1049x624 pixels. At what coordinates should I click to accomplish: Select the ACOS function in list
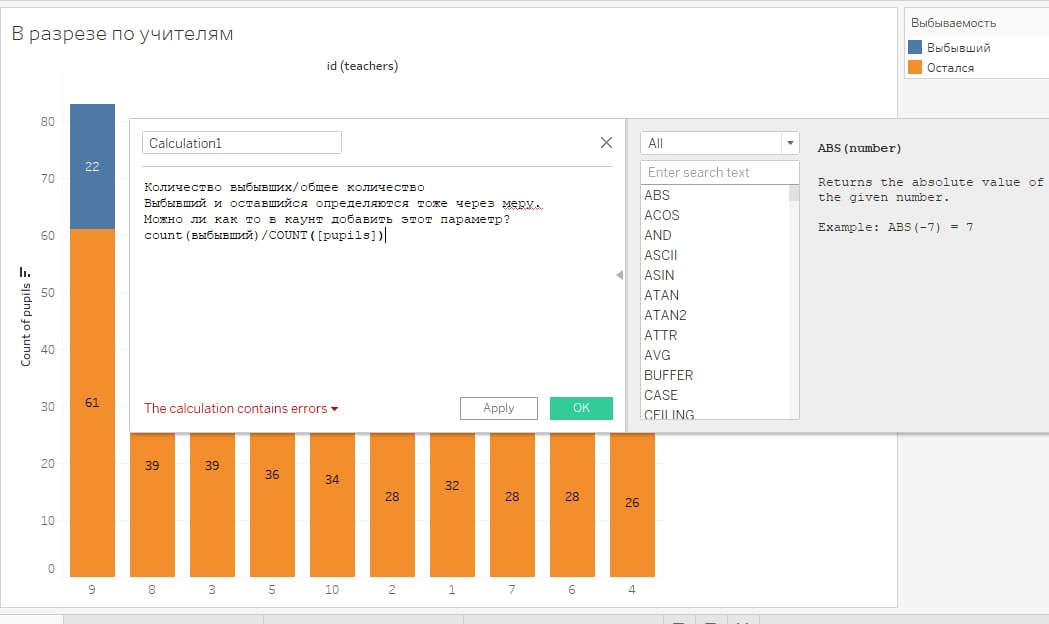[x=661, y=215]
